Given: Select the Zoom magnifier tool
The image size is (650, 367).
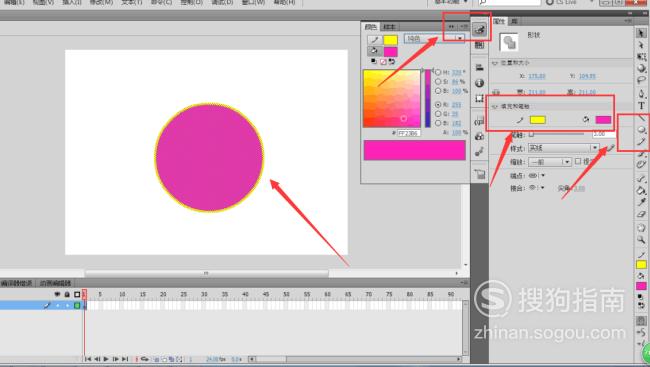Looking at the screenshot, I should tap(641, 239).
